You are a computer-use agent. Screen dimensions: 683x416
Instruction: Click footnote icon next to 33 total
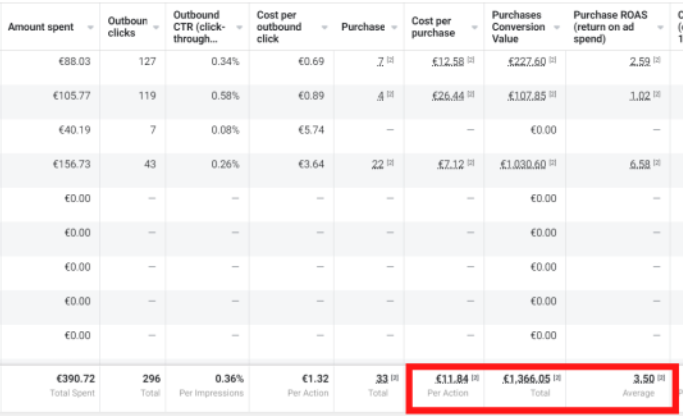click(x=395, y=378)
